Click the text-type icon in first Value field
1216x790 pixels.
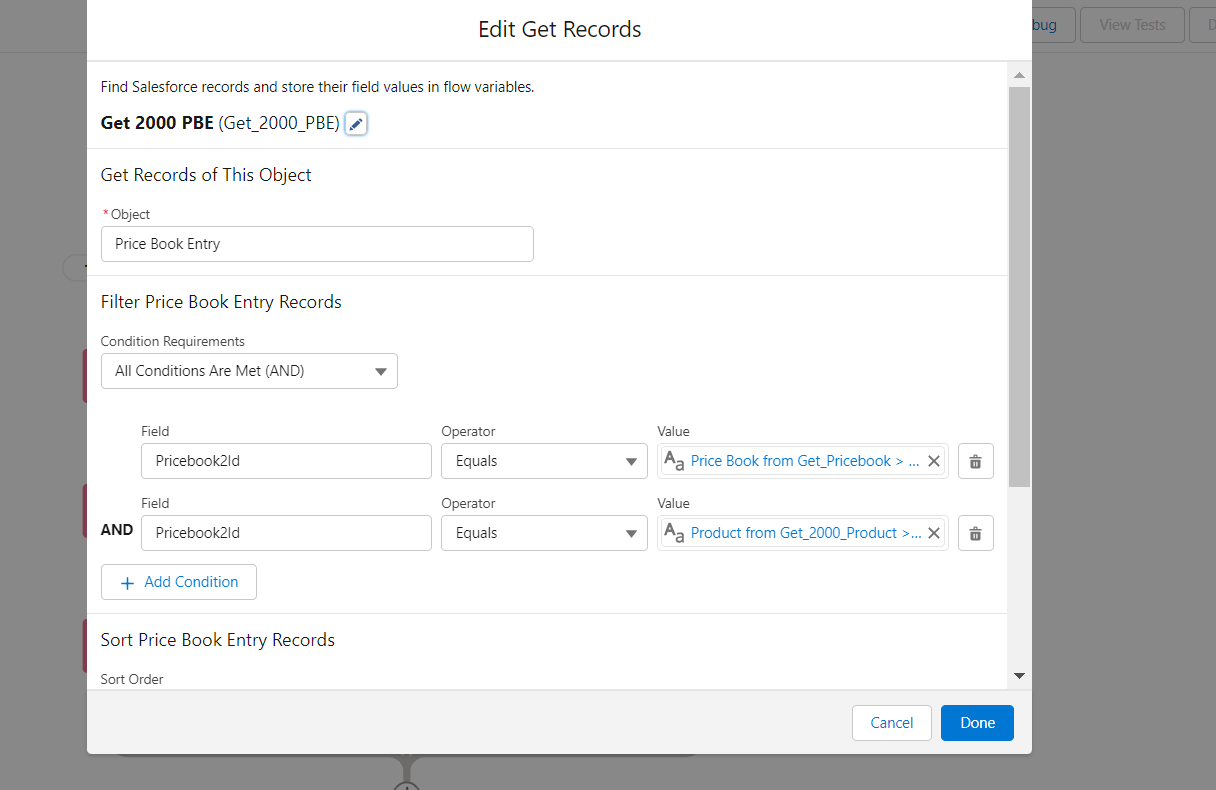[x=674, y=461]
